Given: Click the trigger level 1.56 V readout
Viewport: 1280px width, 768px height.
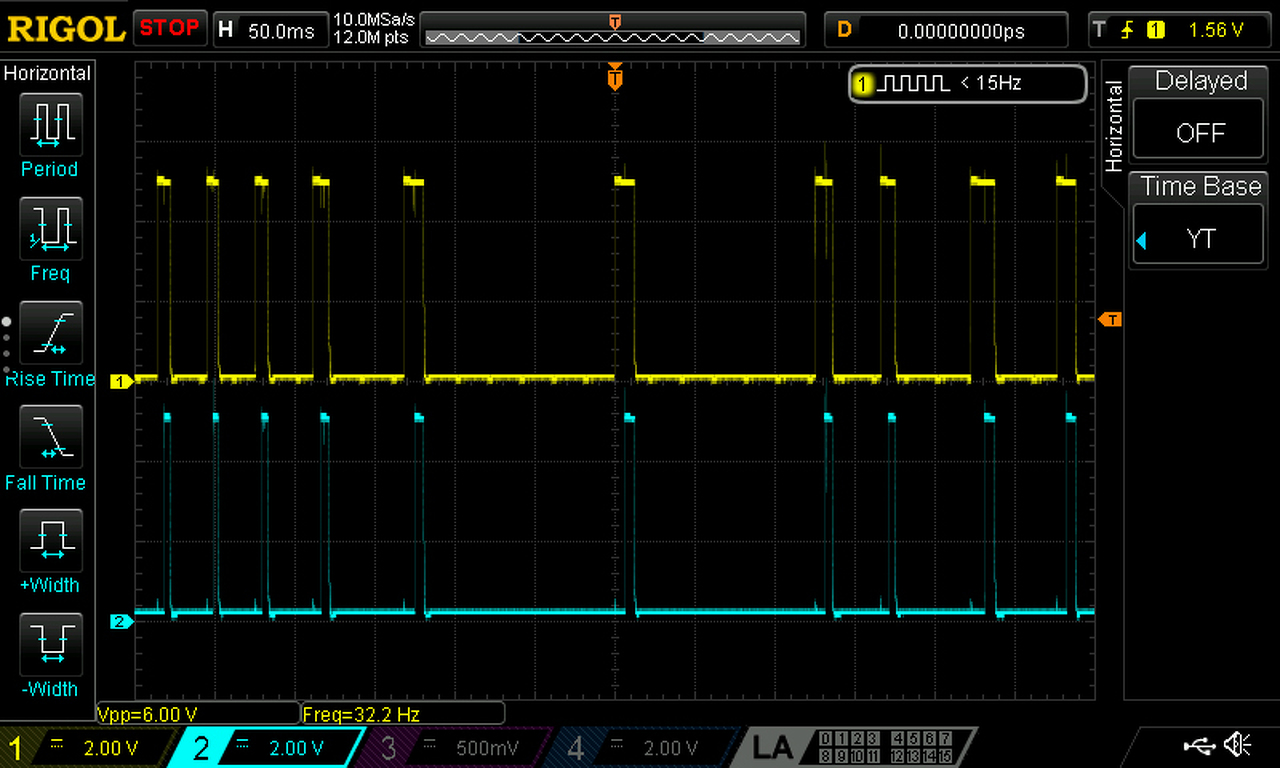Looking at the screenshot, I should [1216, 30].
